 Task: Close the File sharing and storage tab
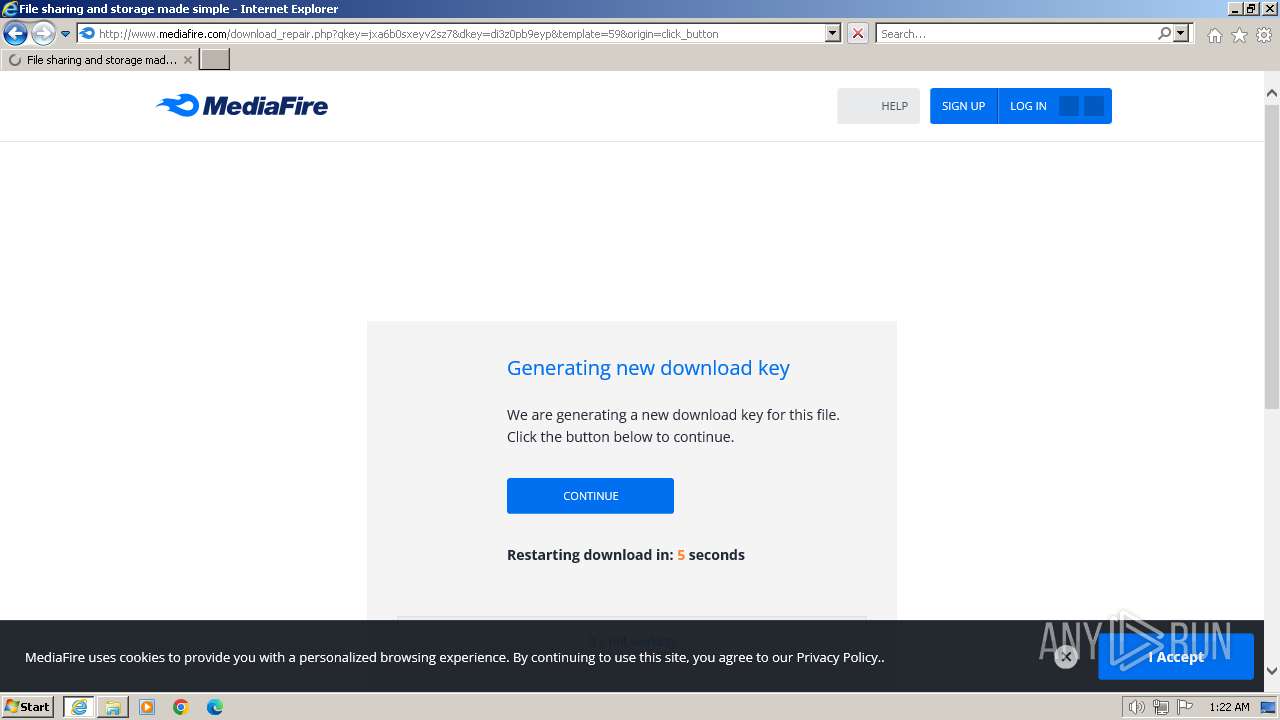188,60
